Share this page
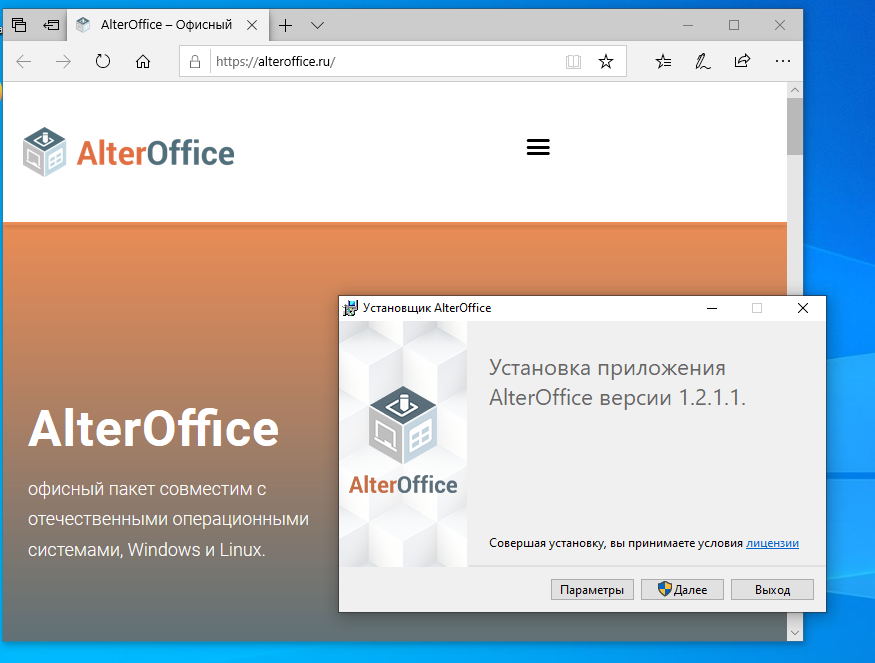 [x=742, y=61]
